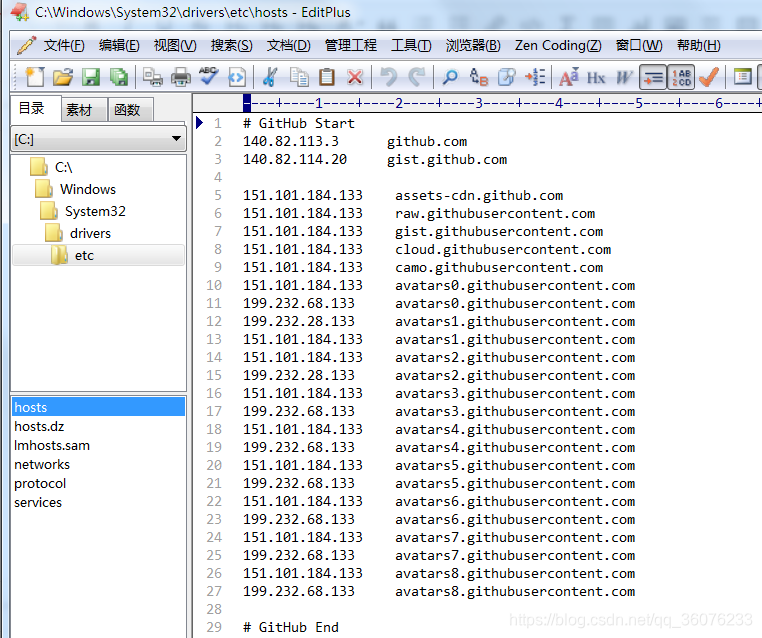Select the protocol file
The width and height of the screenshot is (762, 638).
click(x=40, y=483)
